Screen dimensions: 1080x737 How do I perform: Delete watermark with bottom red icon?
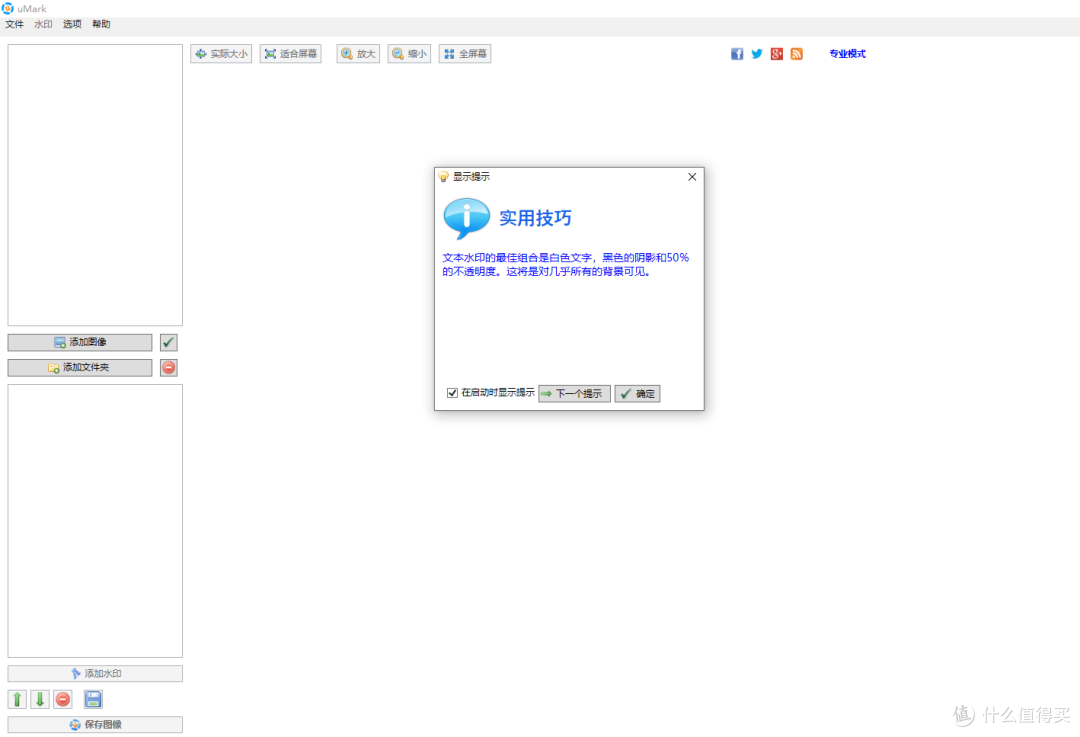pos(63,700)
